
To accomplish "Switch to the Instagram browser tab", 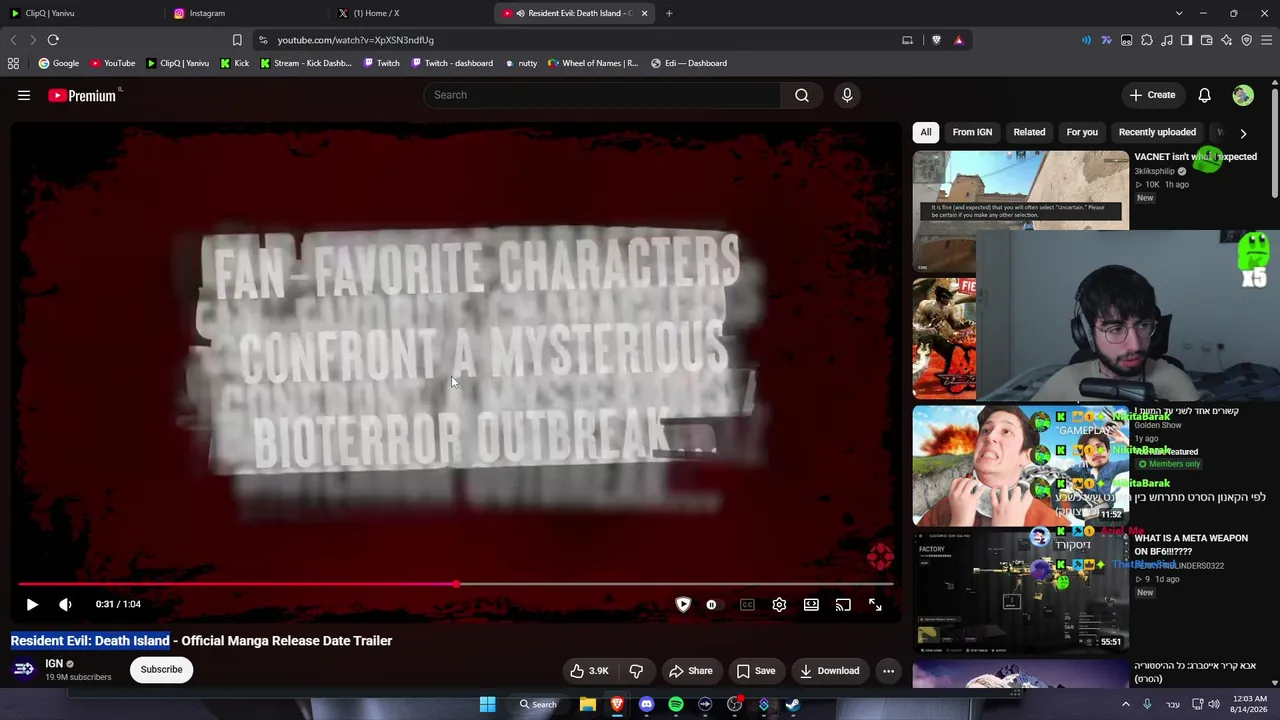I will [x=246, y=13].
